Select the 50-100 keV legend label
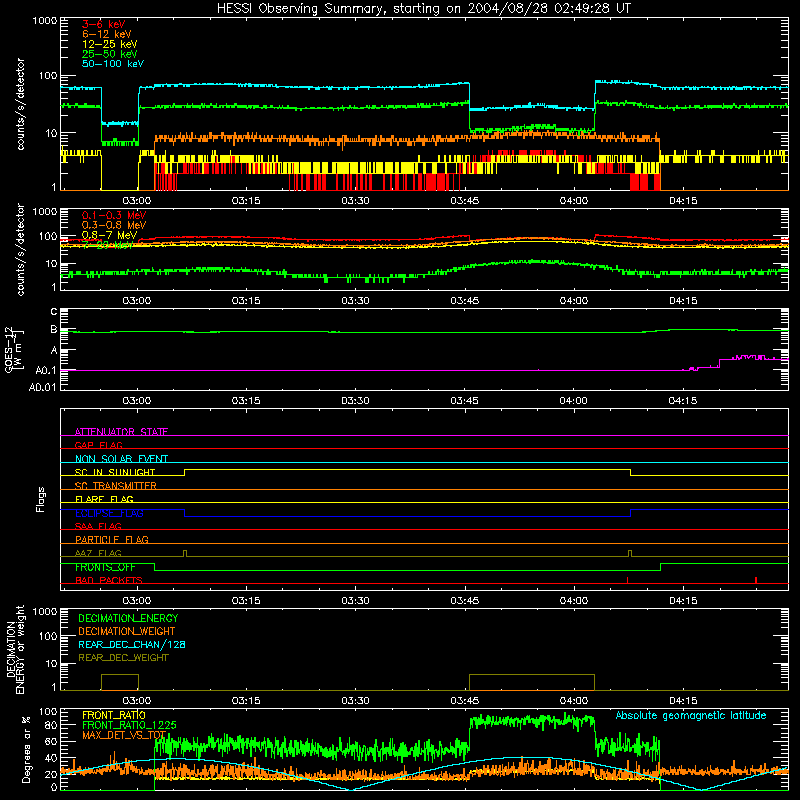 click(x=113, y=64)
